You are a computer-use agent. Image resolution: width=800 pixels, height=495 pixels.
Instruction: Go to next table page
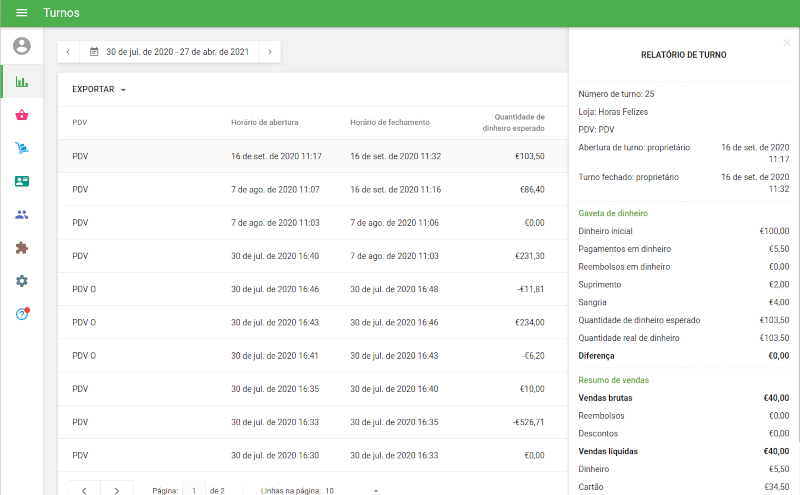click(117, 490)
